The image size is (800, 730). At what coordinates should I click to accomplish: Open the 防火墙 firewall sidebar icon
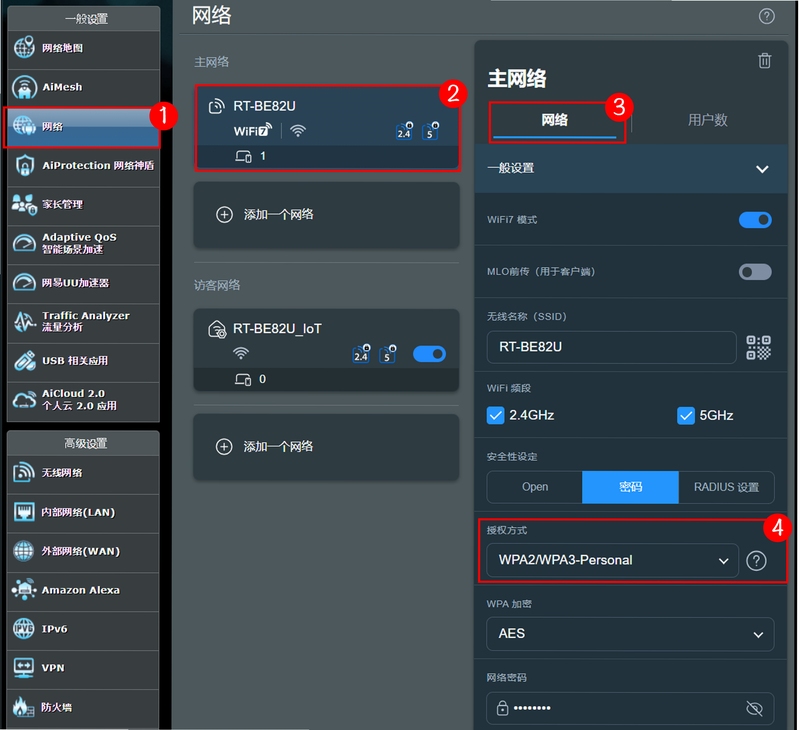(x=23, y=707)
